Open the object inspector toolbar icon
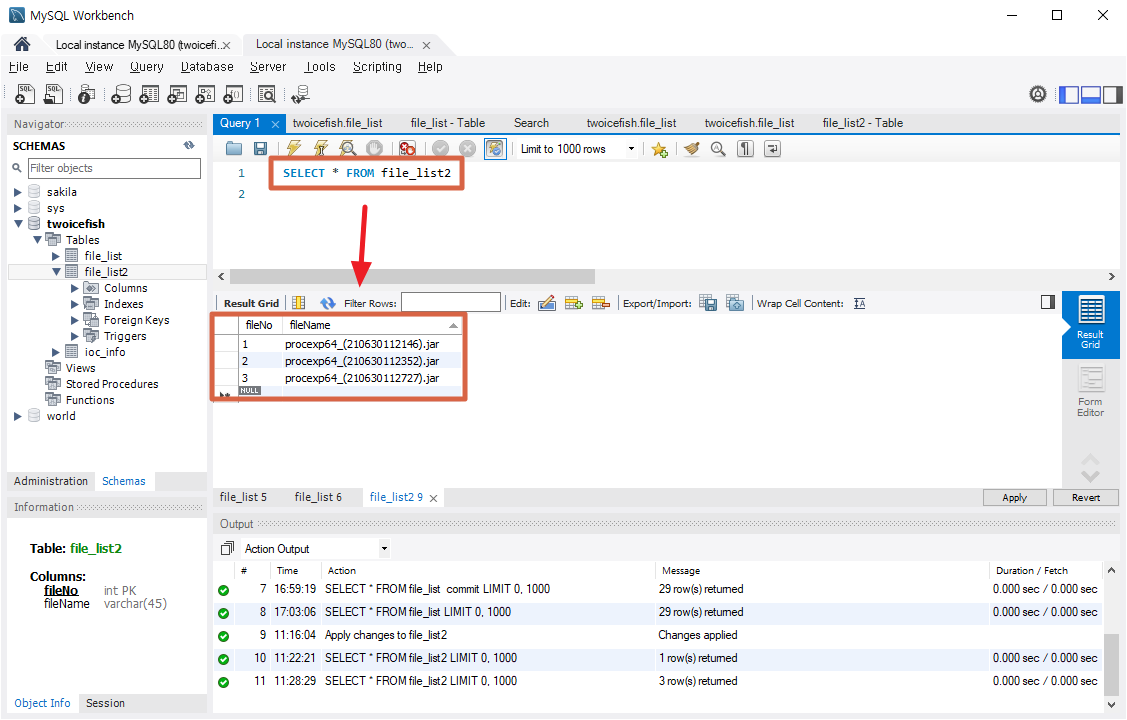1127x720 pixels. click(86, 94)
